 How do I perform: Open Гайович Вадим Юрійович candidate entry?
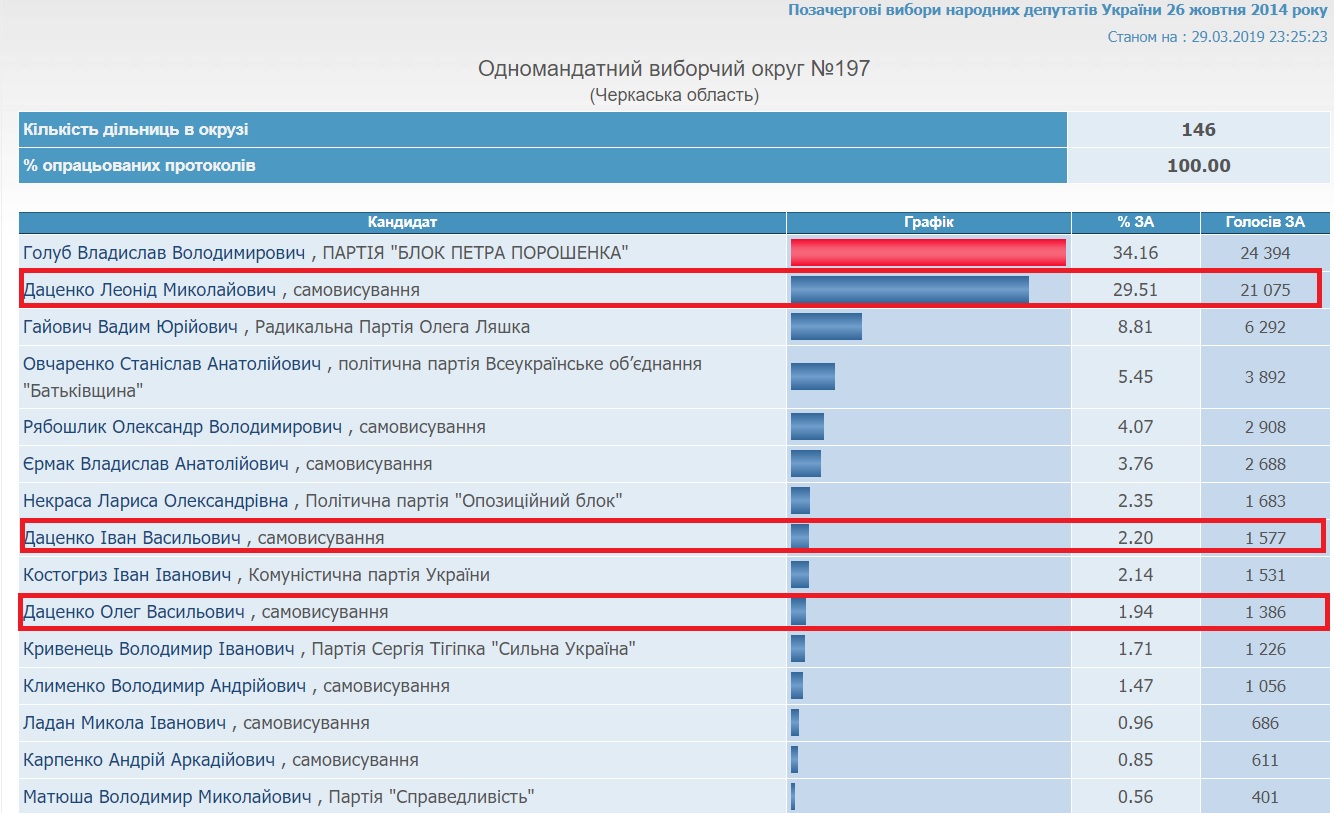click(131, 327)
